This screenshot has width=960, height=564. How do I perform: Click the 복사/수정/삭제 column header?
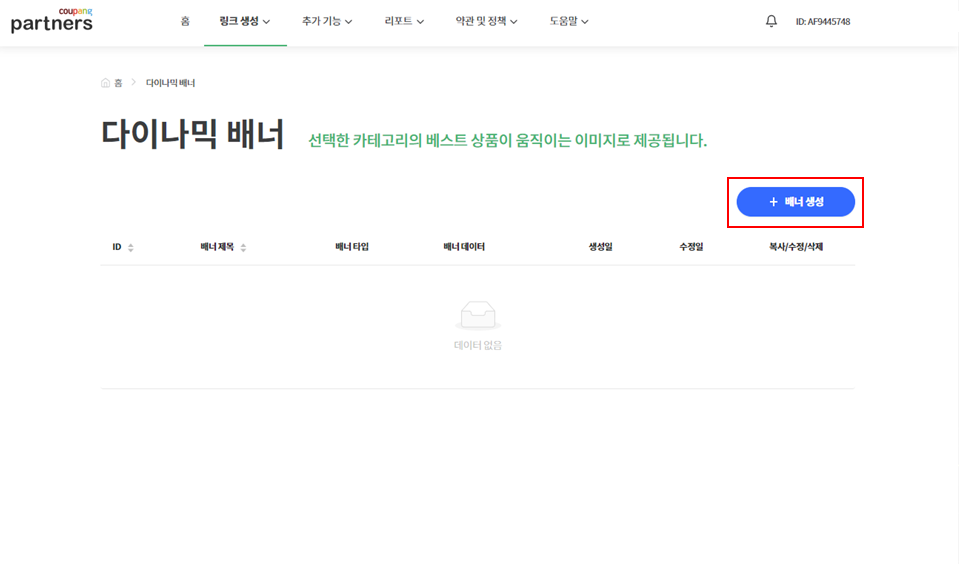796,247
